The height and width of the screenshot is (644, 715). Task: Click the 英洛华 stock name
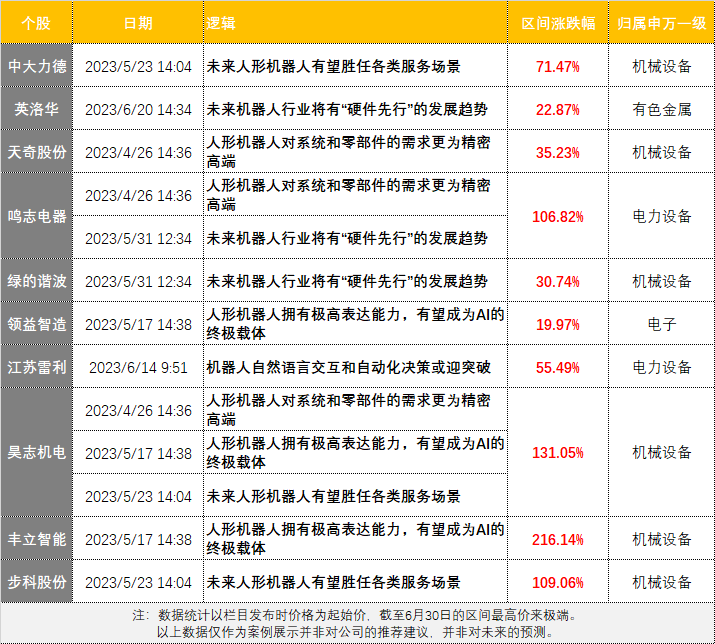(x=37, y=109)
